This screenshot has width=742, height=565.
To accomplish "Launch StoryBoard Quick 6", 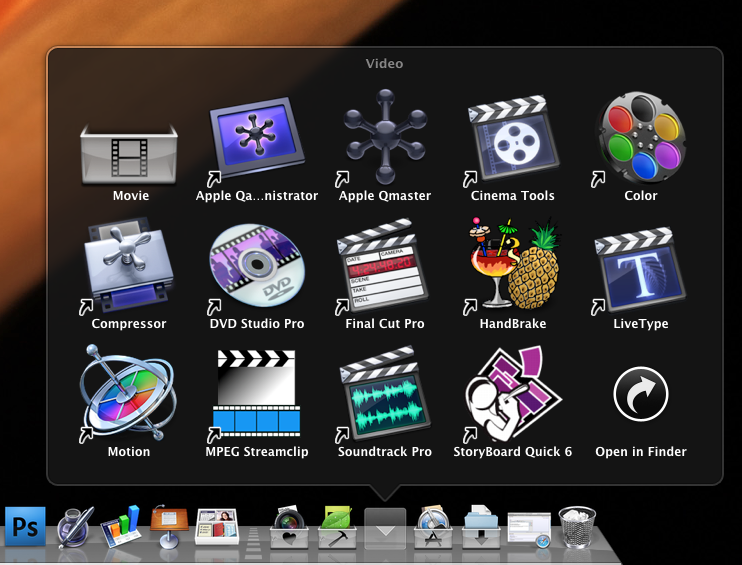I will pos(513,394).
